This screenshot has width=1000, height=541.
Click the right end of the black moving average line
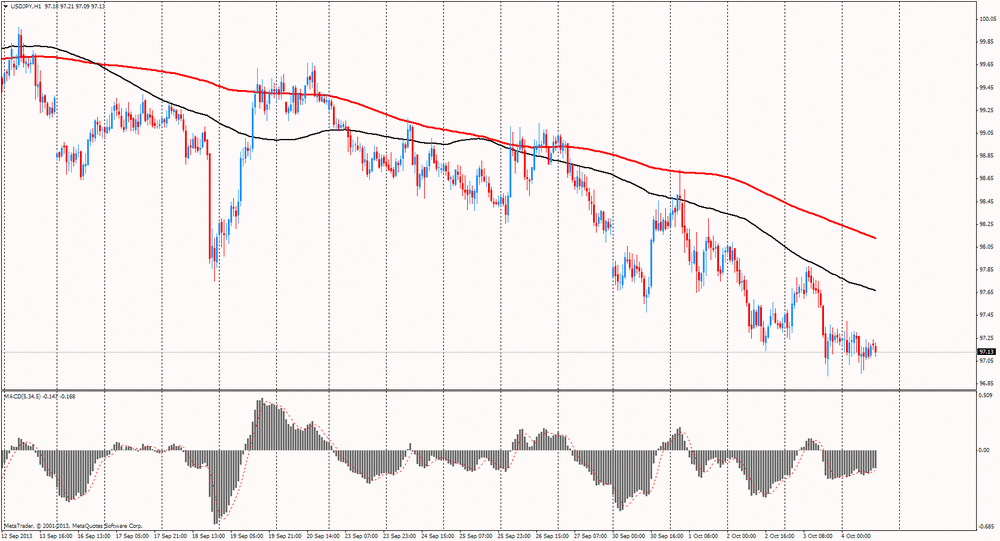point(875,290)
